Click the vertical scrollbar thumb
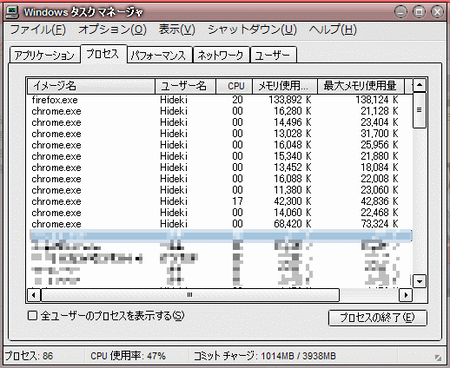 click(x=419, y=110)
